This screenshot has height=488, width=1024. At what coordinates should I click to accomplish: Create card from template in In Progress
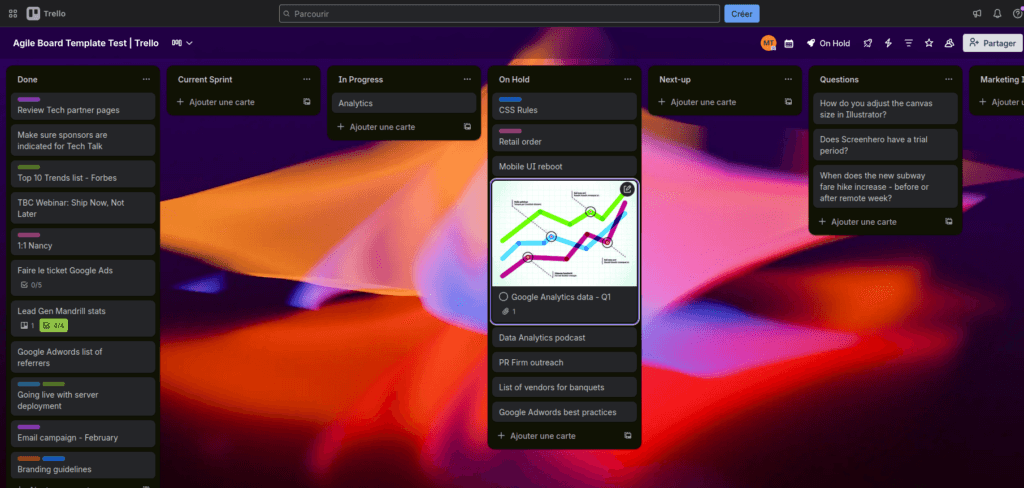(x=468, y=127)
